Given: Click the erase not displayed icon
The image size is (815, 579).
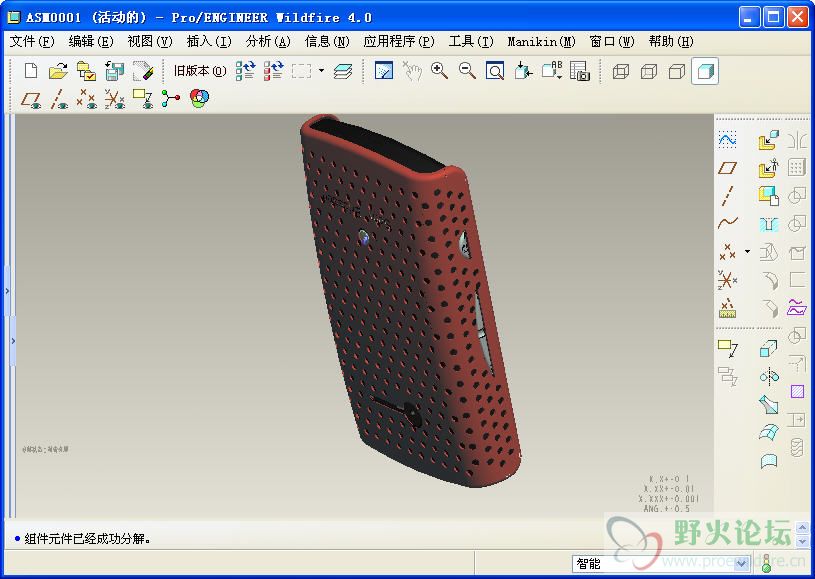Looking at the screenshot, I should coord(142,71).
